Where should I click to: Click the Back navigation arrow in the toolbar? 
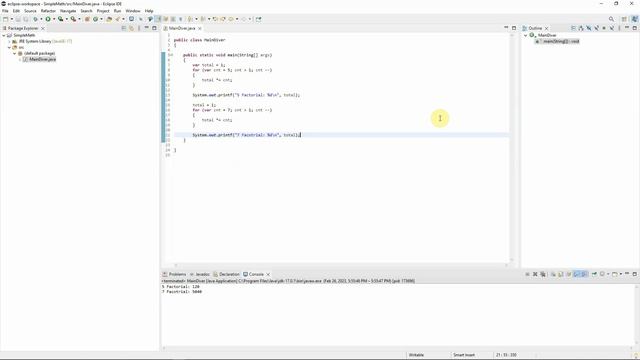231,19
